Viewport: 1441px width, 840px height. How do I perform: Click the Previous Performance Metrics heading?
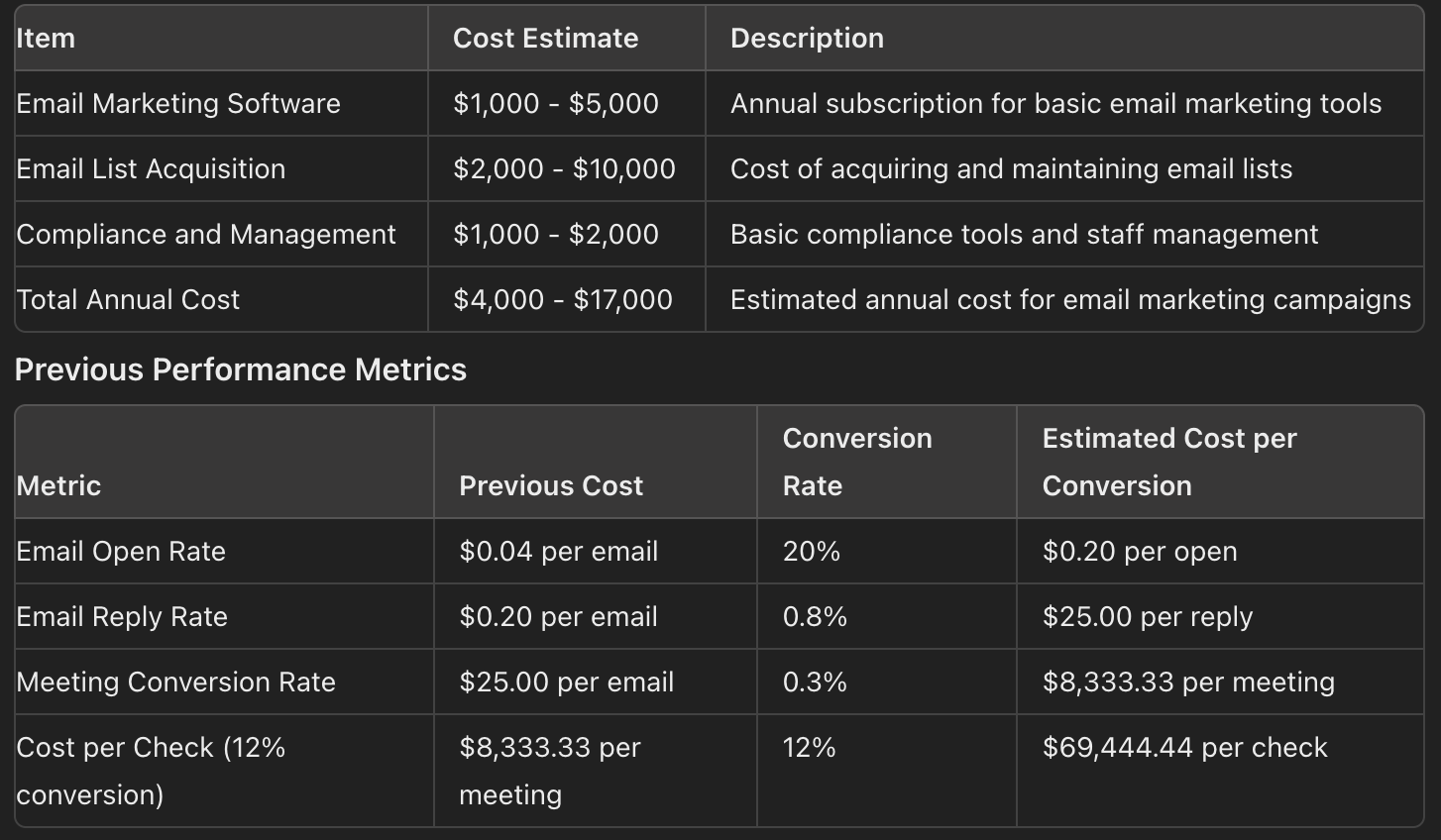[x=241, y=369]
